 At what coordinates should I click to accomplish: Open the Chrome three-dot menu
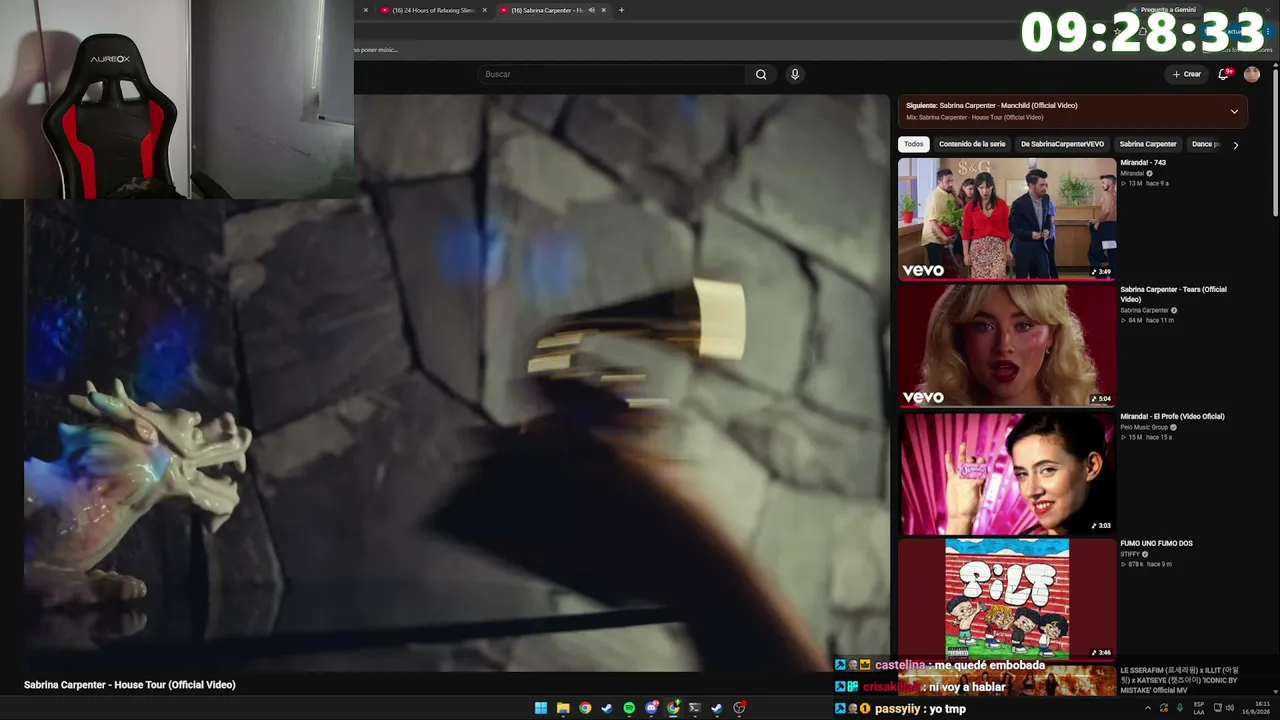(x=1269, y=31)
